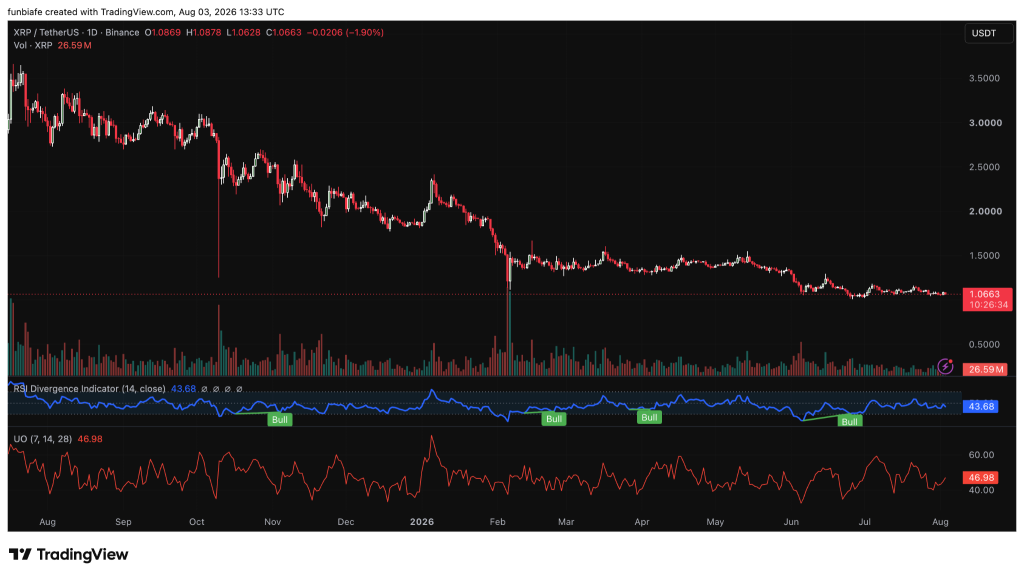Click the Oct label on time axis
1024x577 pixels.
coord(197,522)
